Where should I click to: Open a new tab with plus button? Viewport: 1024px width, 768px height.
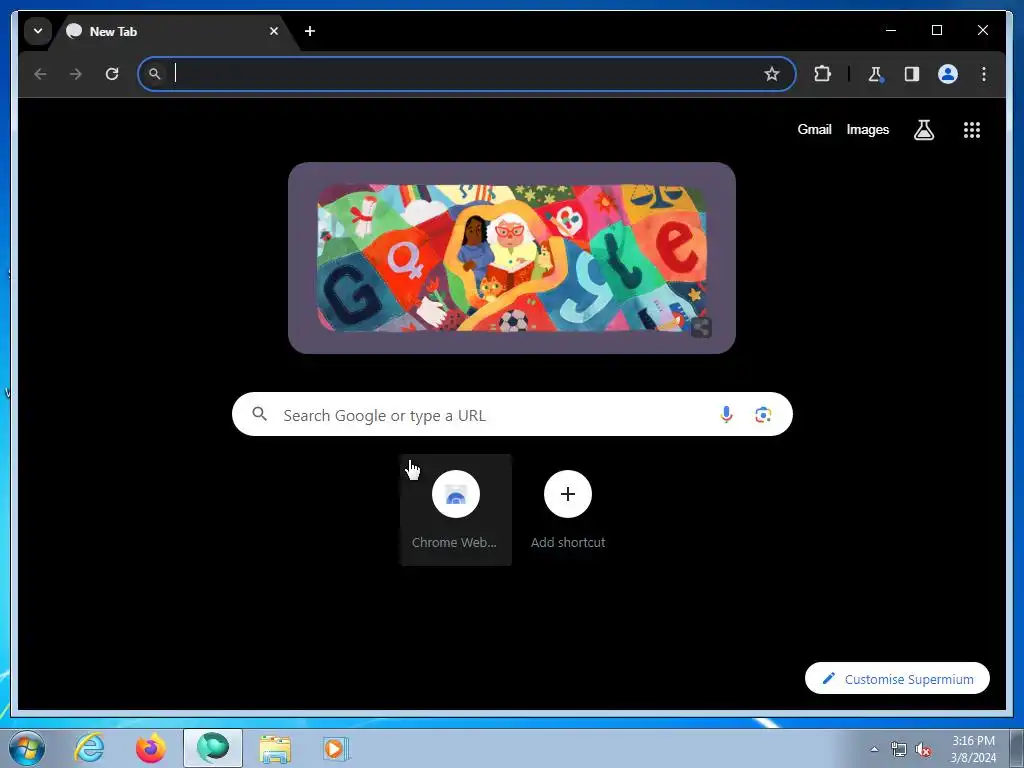310,31
